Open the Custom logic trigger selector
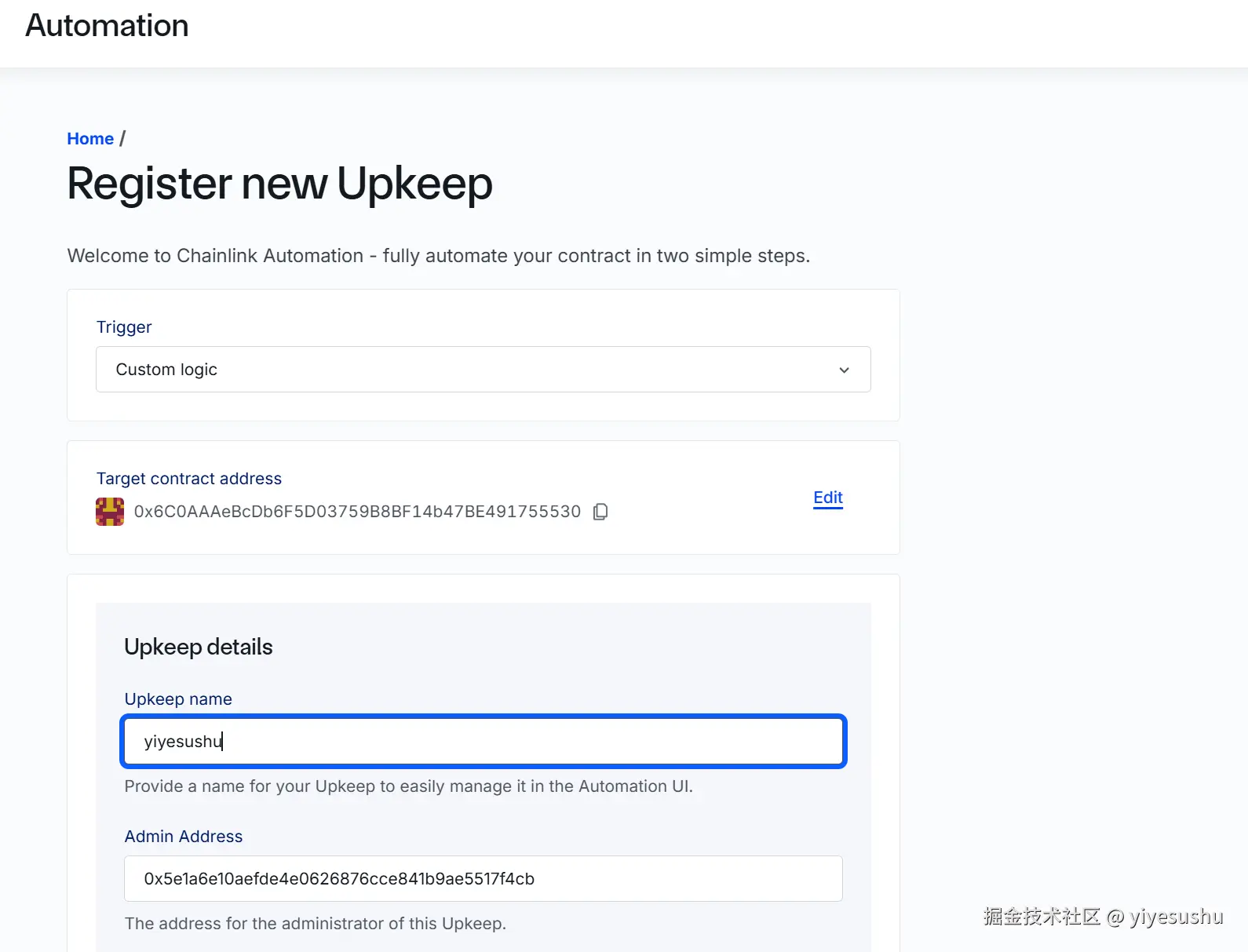The height and width of the screenshot is (952, 1248). [x=484, y=370]
